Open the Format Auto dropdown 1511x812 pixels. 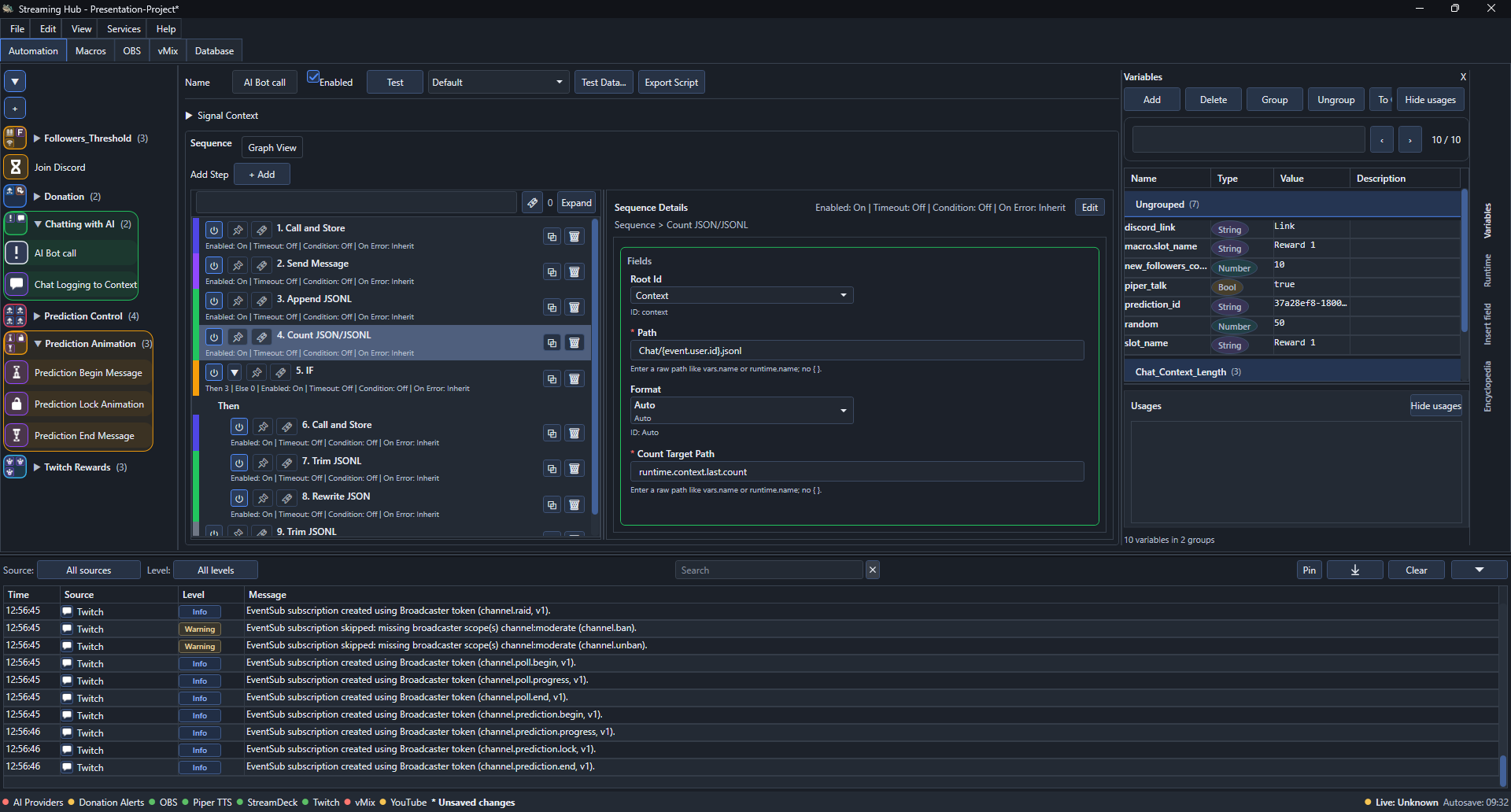point(741,411)
